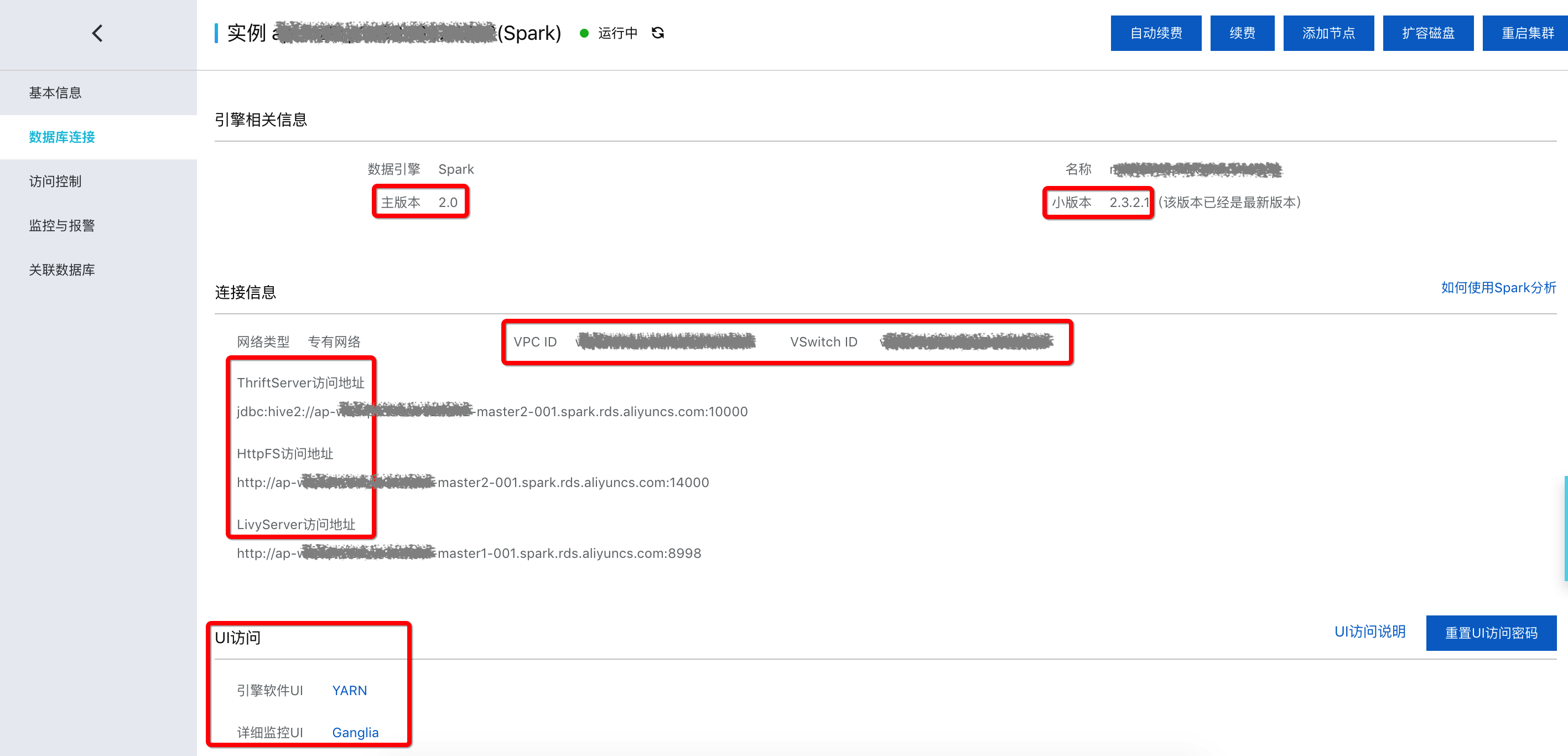Click the 扩容磁盘 button
This screenshot has width=1568, height=756.
(x=1427, y=33)
